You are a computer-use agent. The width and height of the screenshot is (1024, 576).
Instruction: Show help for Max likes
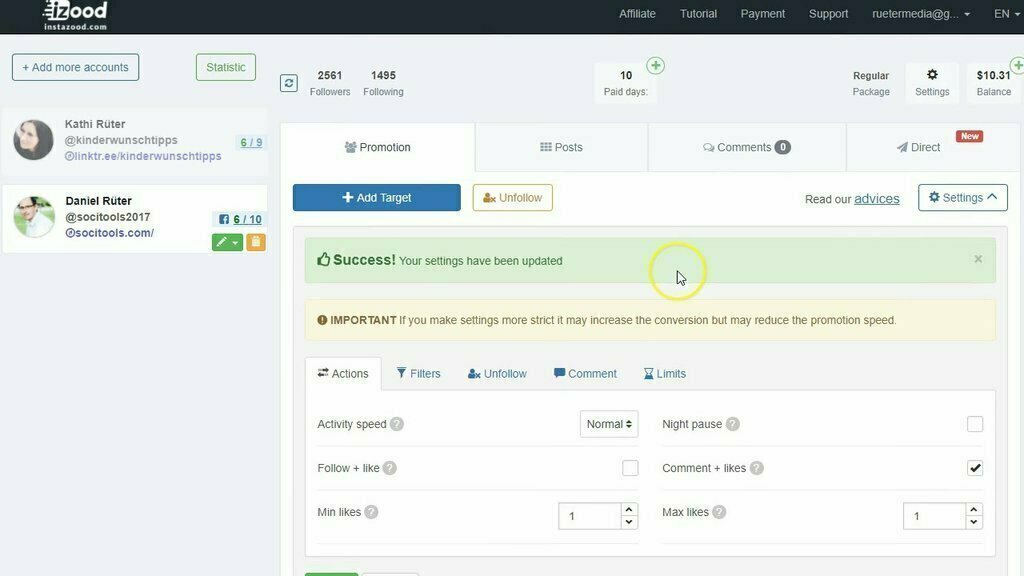(719, 512)
